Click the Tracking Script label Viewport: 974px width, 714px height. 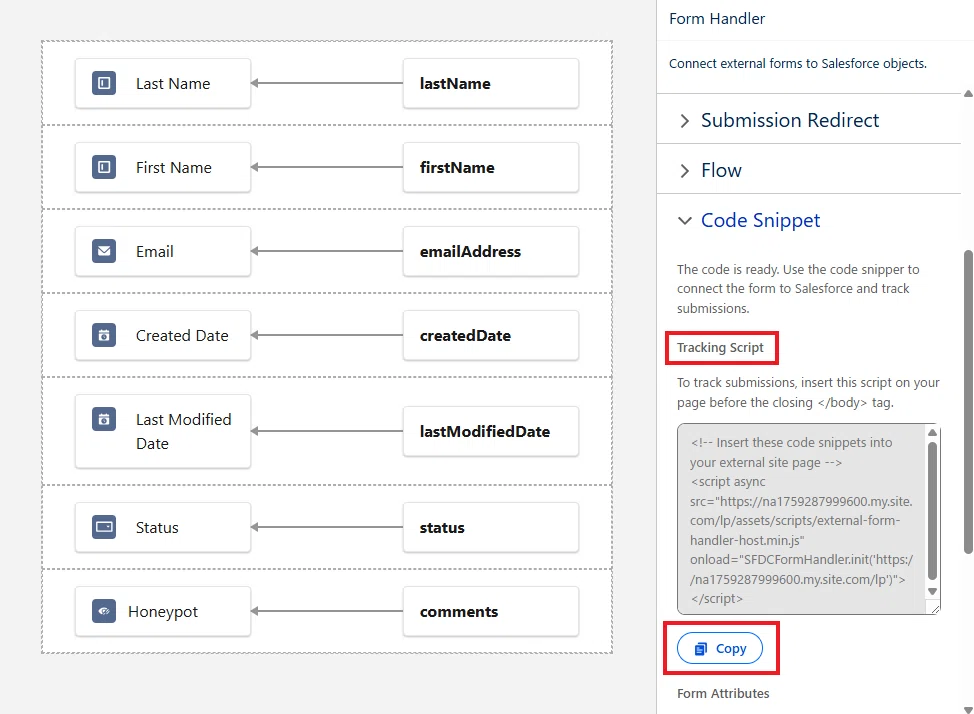720,347
